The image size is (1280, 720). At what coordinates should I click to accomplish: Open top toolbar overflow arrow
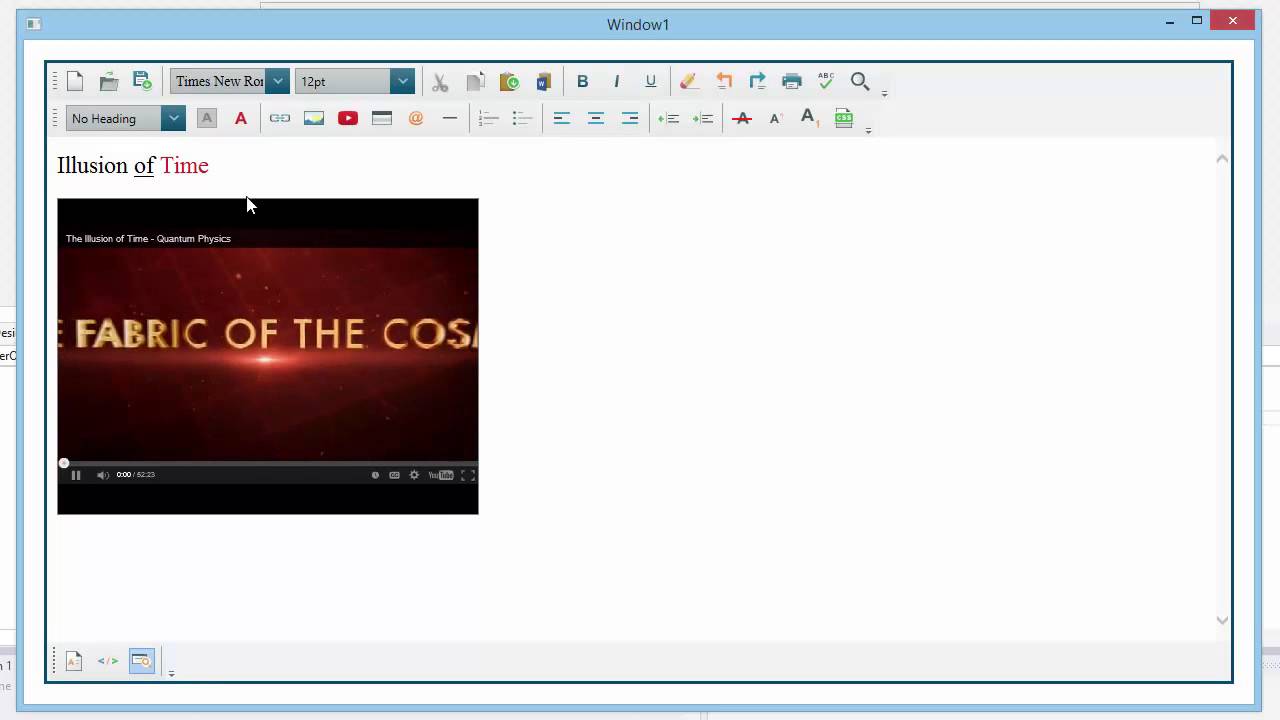tap(884, 93)
